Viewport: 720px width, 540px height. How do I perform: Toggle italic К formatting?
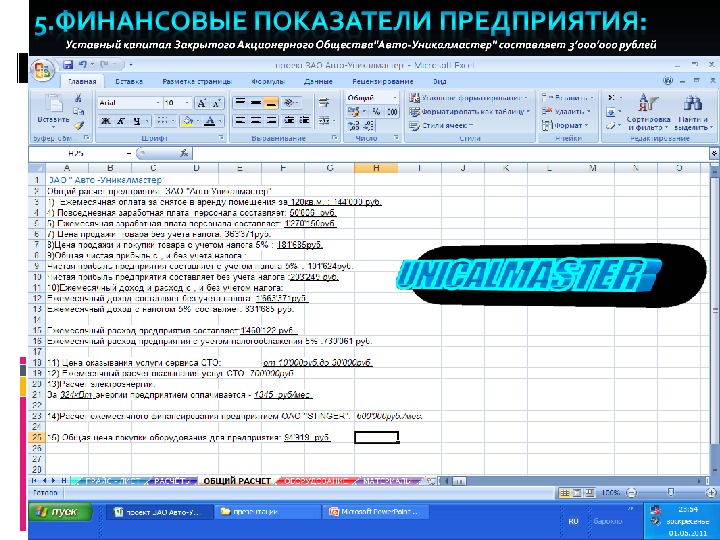point(120,121)
